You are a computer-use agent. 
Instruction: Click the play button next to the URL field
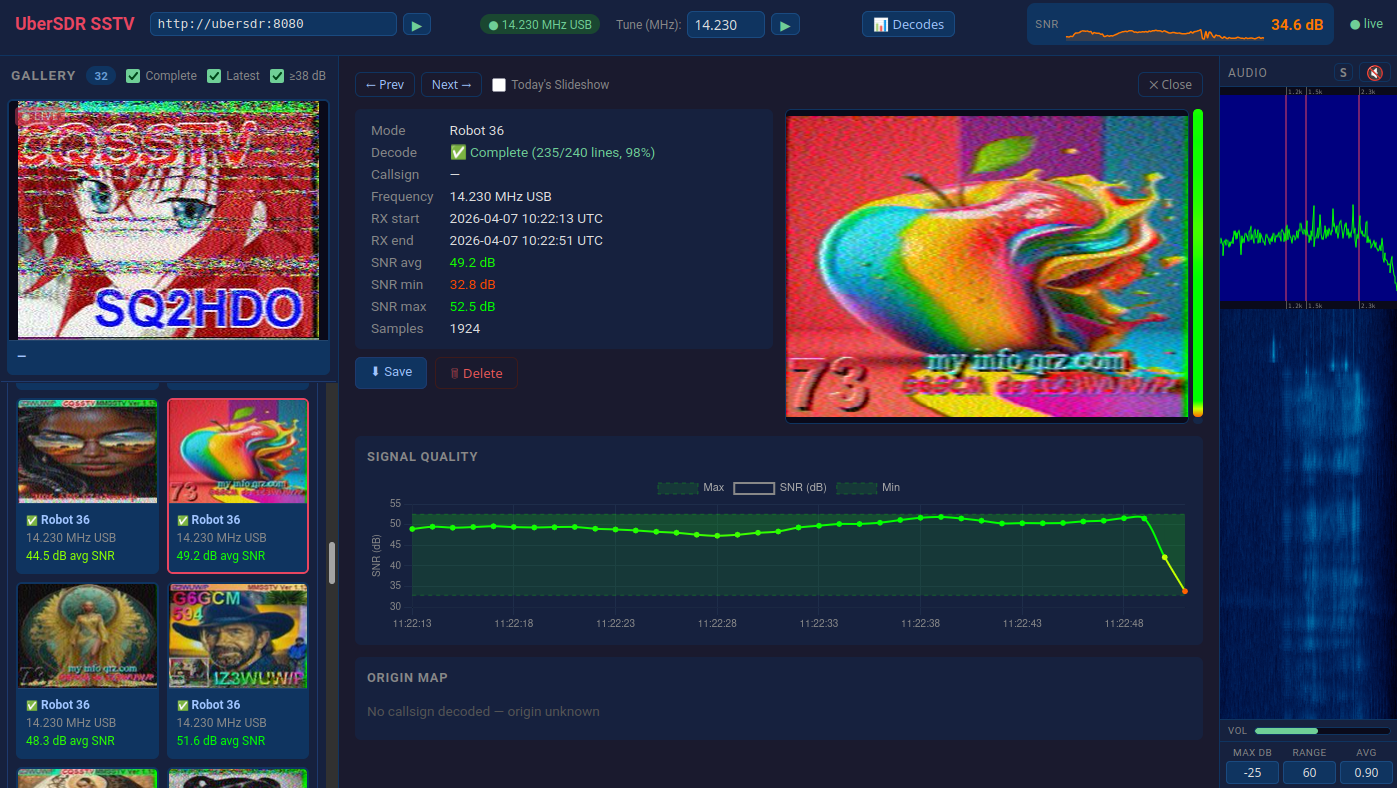click(417, 24)
